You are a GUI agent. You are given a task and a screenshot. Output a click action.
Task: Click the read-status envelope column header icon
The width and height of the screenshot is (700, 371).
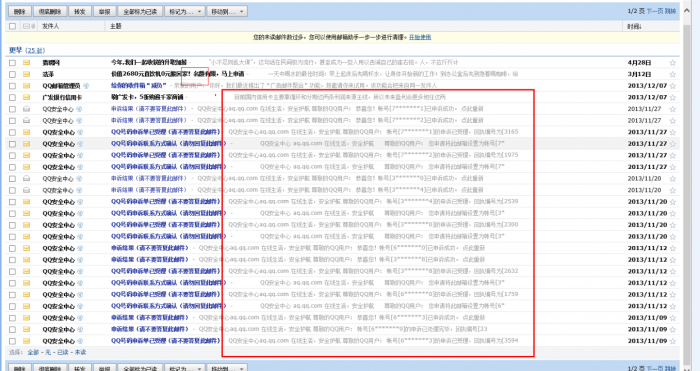(26, 26)
